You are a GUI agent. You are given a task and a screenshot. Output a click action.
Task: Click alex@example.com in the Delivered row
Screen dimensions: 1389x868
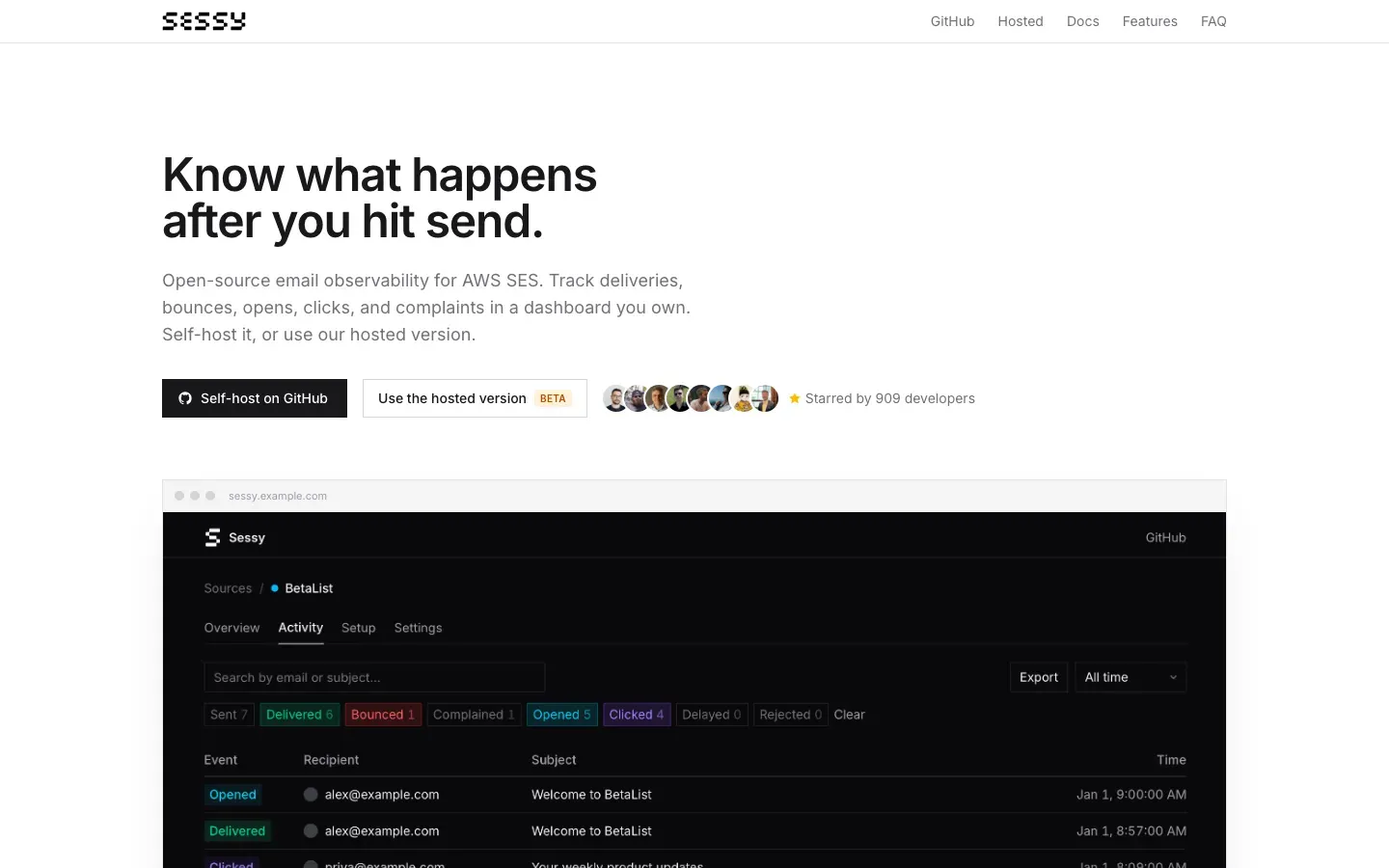coord(382,831)
